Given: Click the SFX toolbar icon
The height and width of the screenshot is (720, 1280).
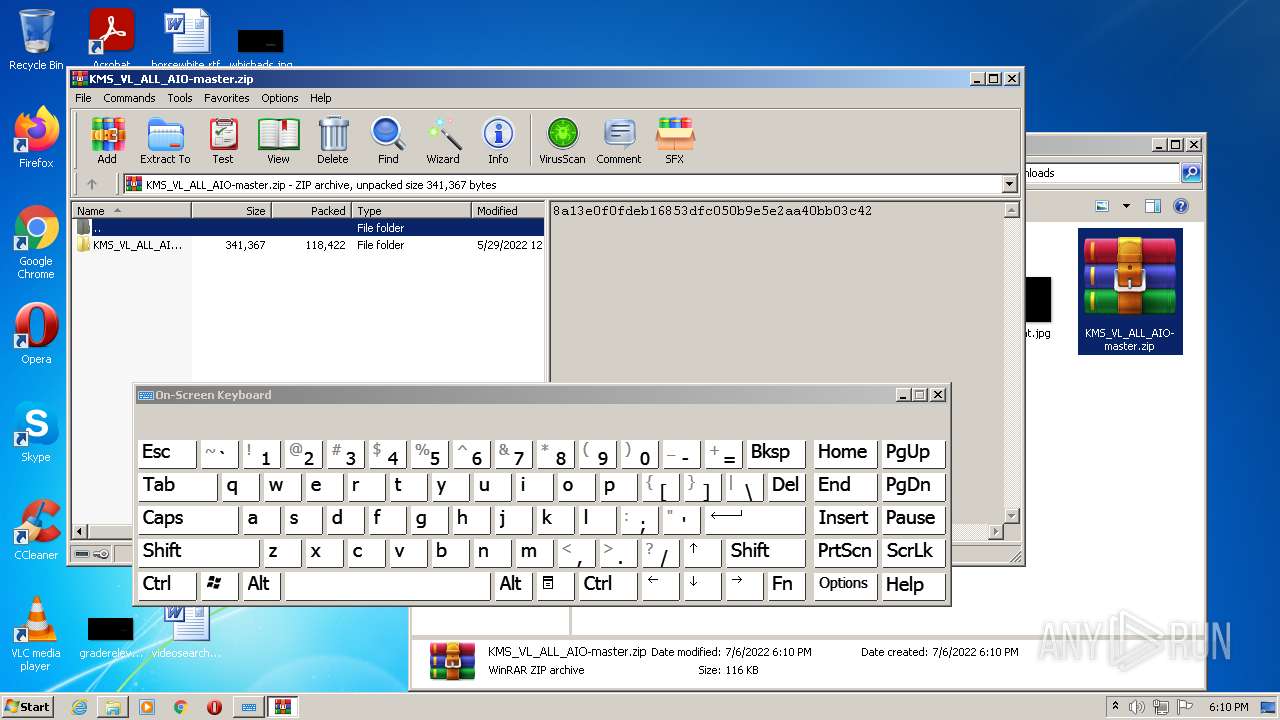Looking at the screenshot, I should pos(675,140).
